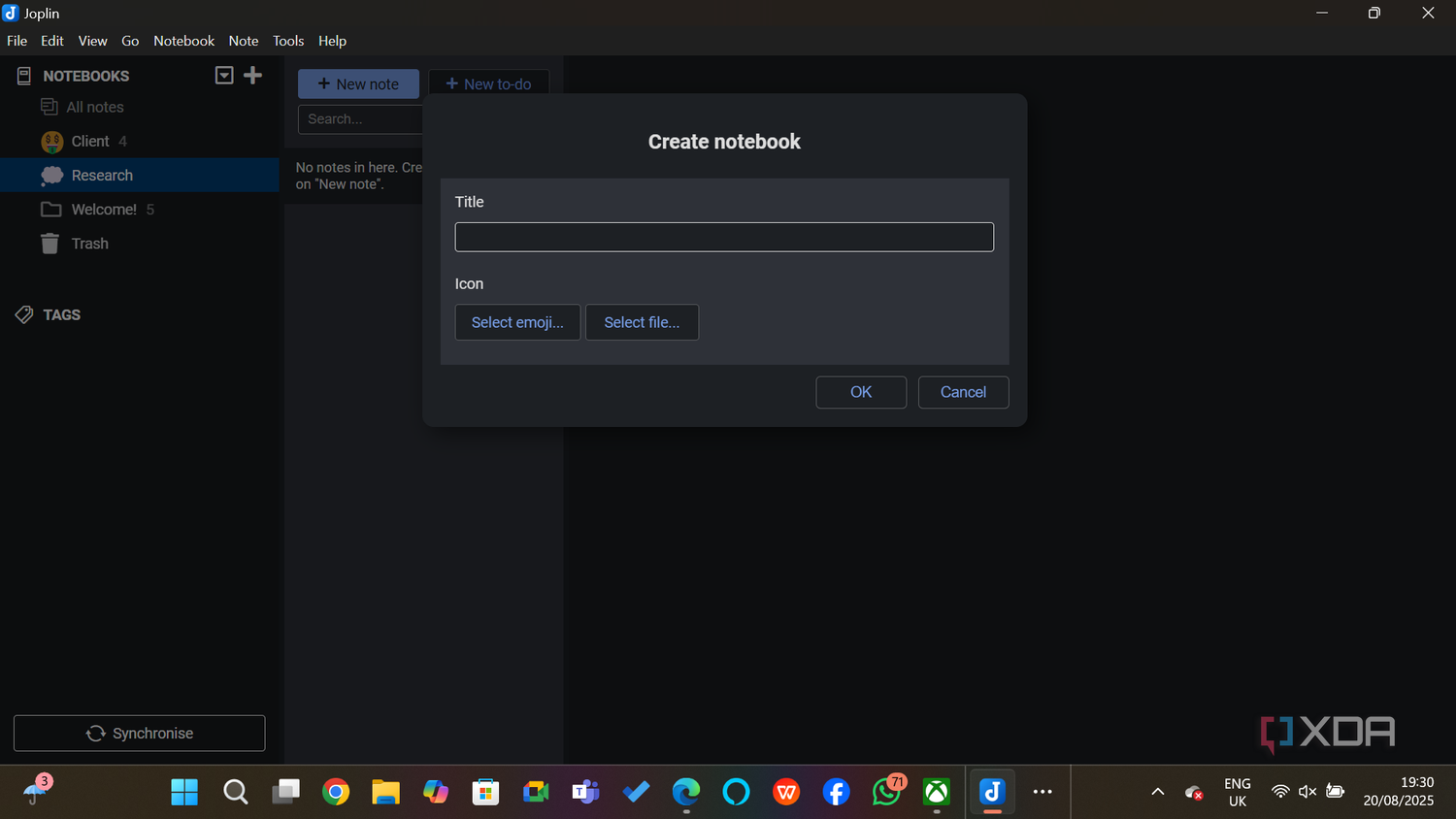Click the Research notebook thought-bubble icon
The image size is (1456, 819).
coord(52,176)
